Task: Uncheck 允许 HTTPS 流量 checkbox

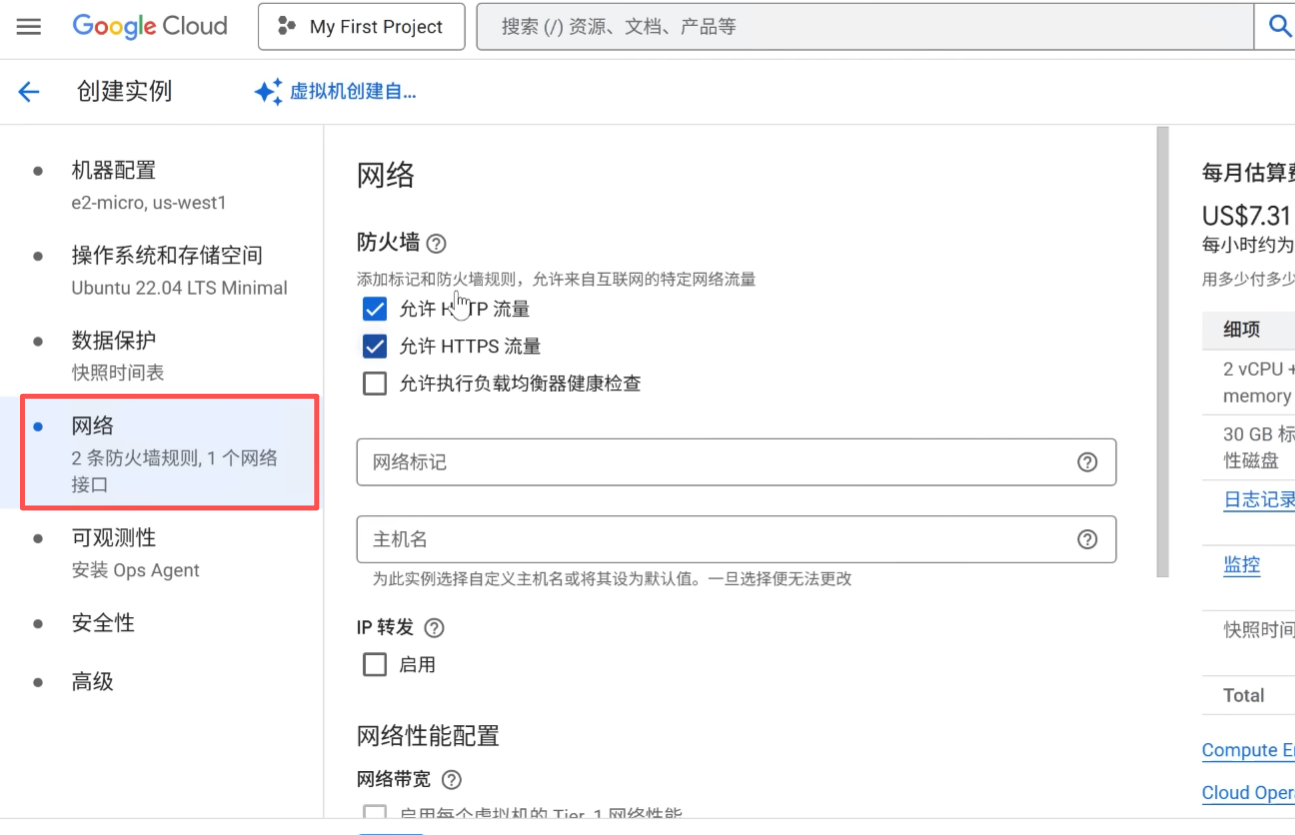Action: pyautogui.click(x=375, y=346)
